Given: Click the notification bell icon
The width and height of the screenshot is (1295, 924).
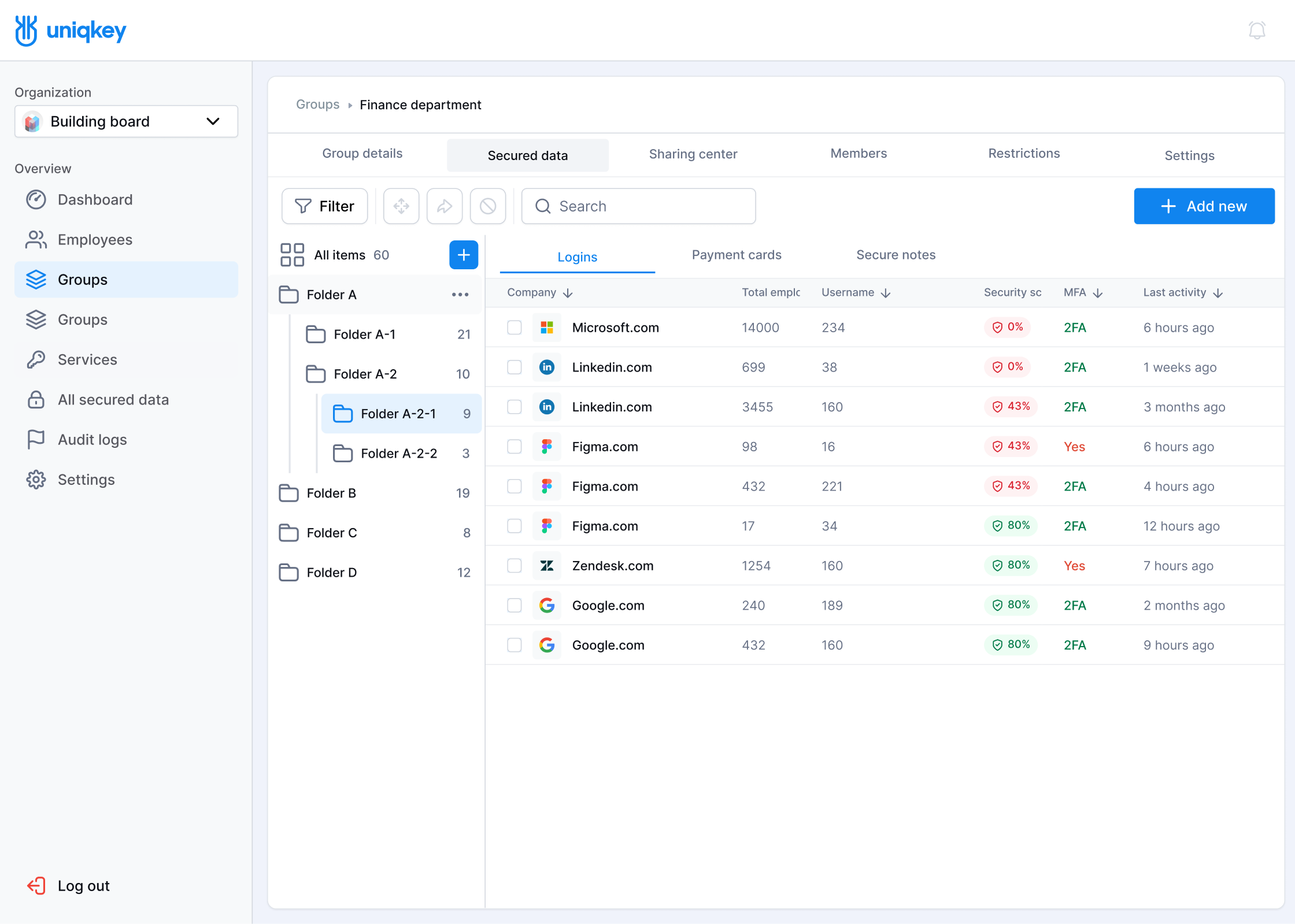Looking at the screenshot, I should (1257, 30).
